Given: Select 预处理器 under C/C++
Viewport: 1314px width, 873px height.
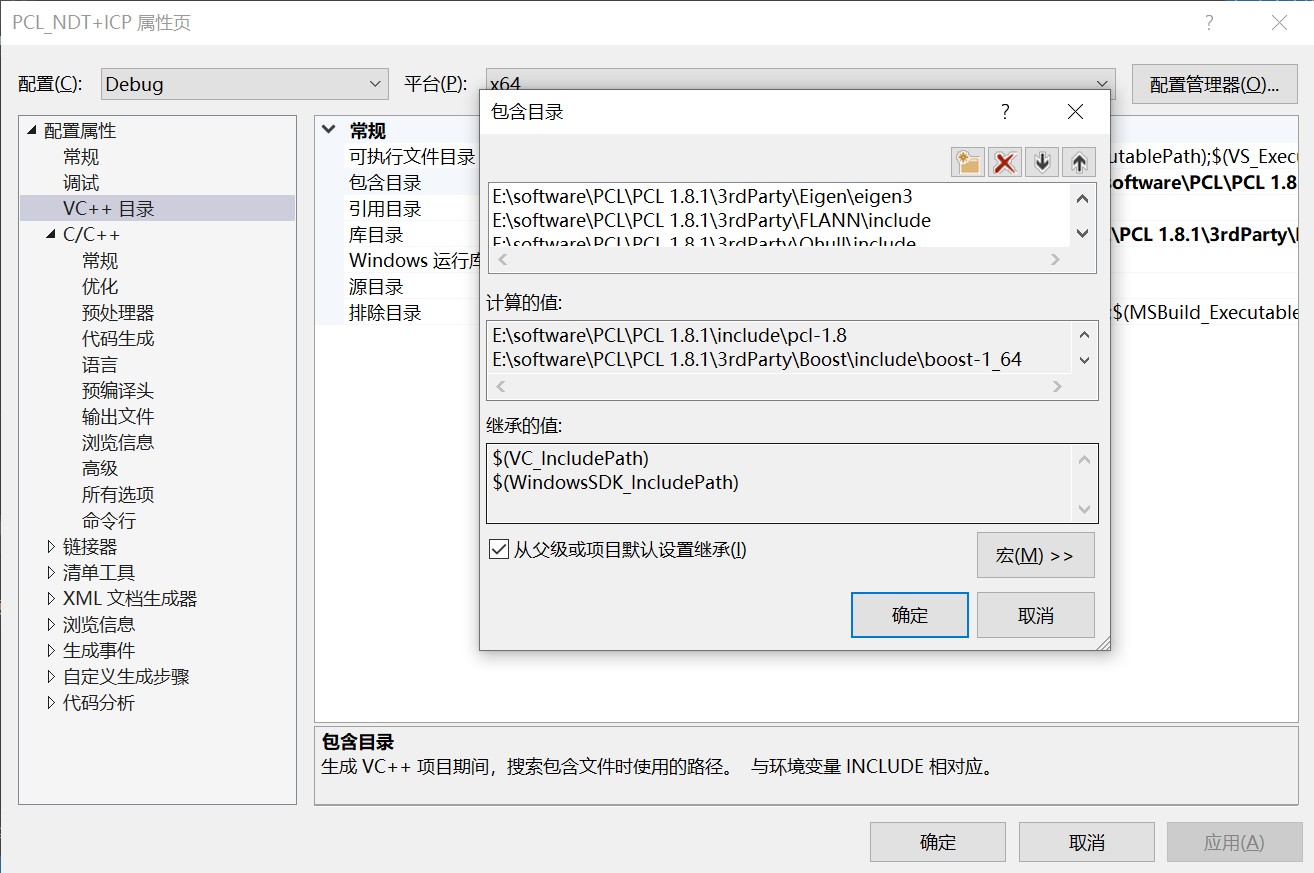Looking at the screenshot, I should coord(118,312).
